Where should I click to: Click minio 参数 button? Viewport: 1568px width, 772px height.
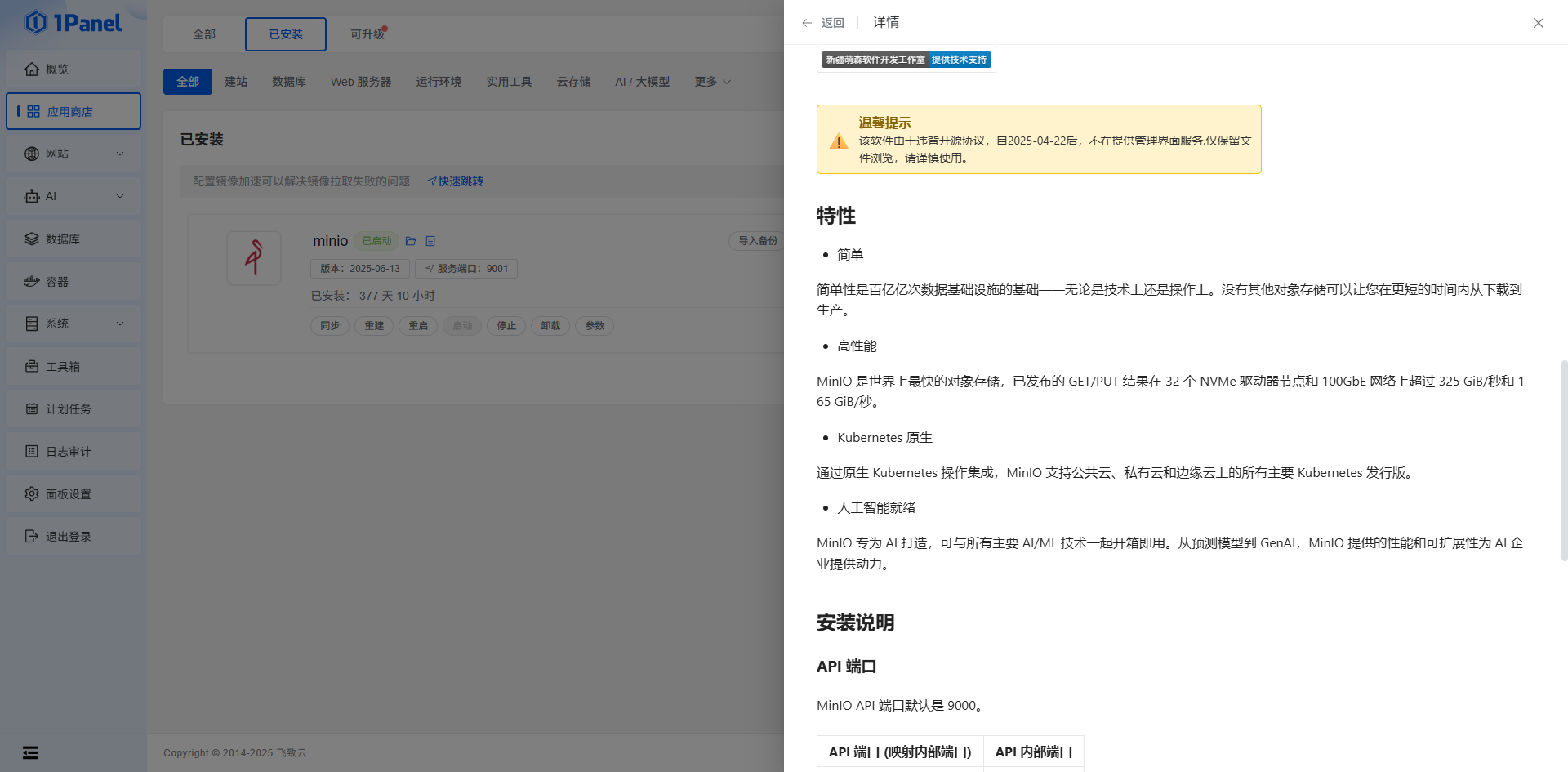click(x=595, y=326)
